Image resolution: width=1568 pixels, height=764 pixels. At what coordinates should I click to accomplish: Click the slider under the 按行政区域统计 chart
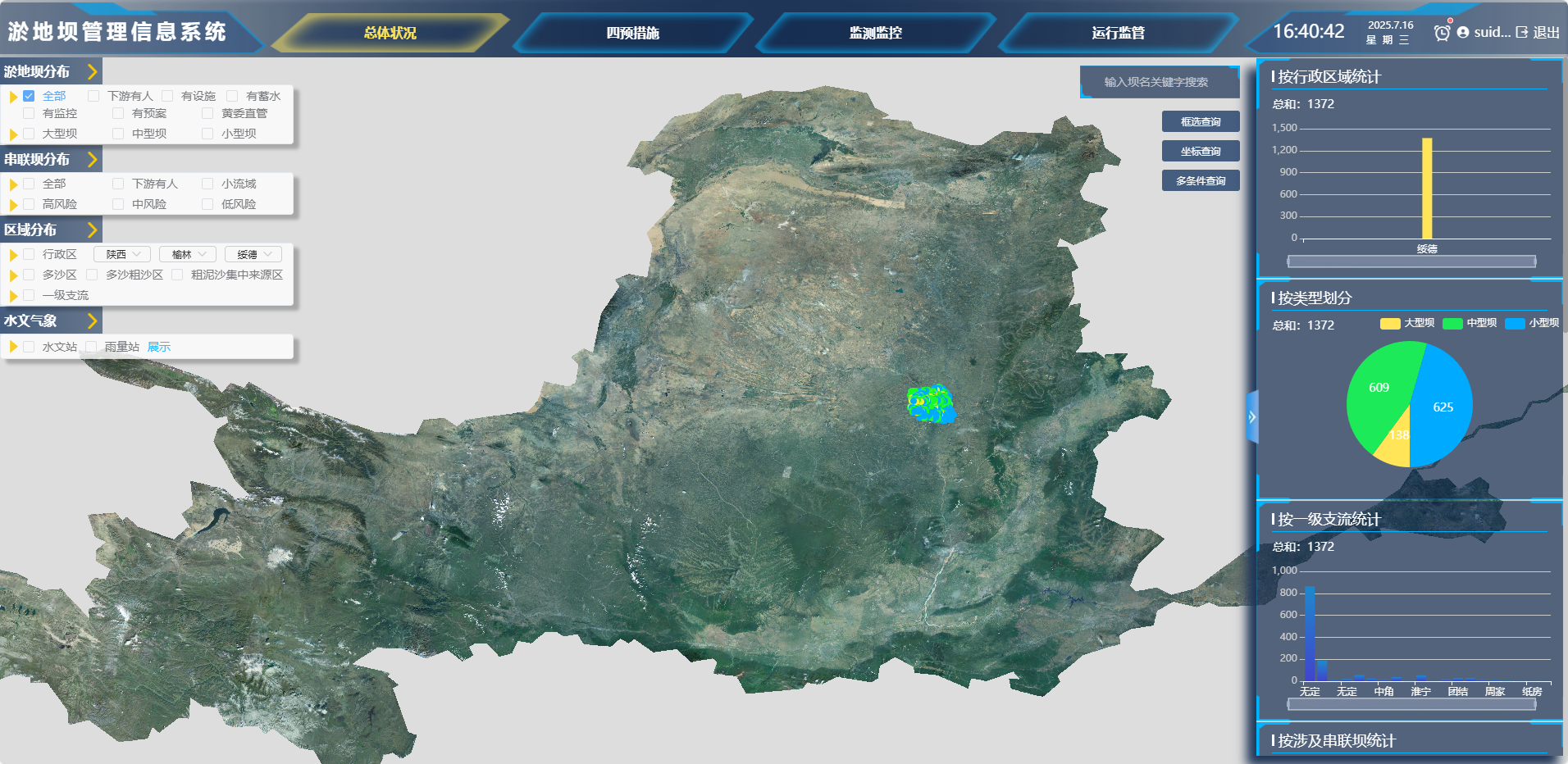point(1411,261)
